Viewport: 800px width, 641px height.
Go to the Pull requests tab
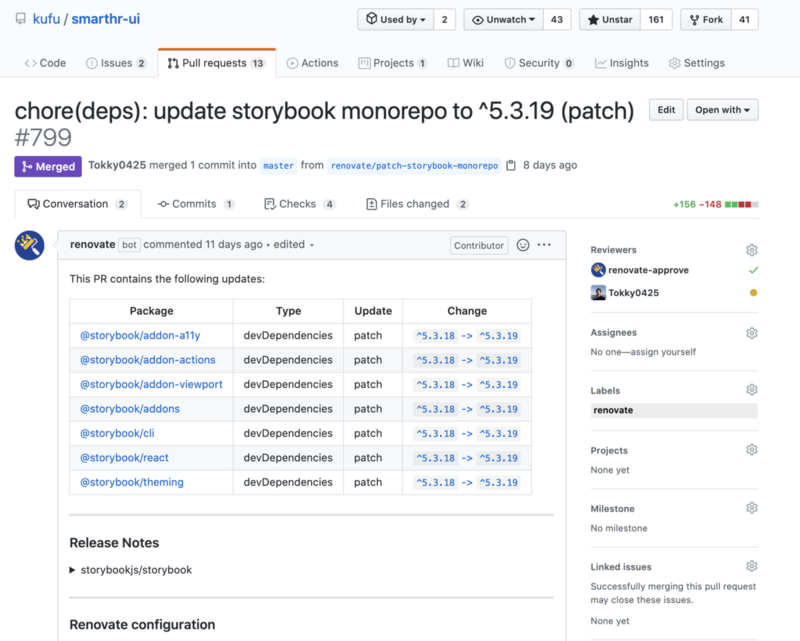click(x=216, y=63)
